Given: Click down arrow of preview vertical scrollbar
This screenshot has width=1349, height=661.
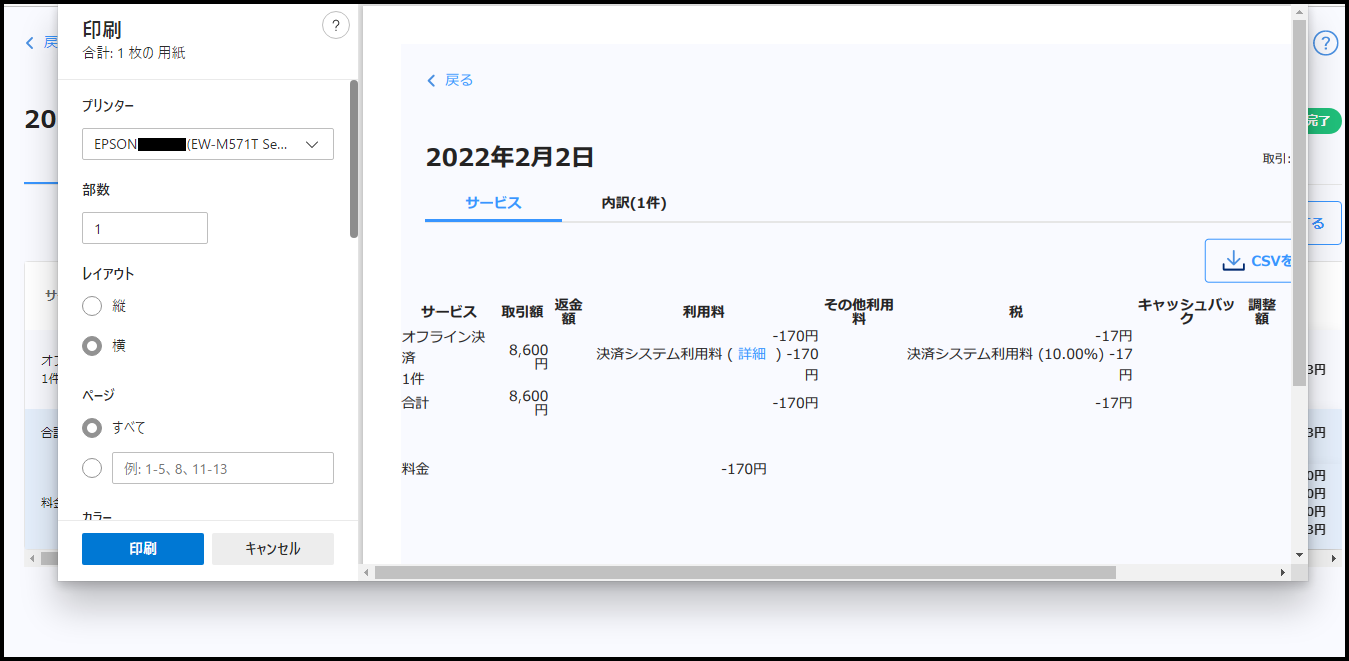Looking at the screenshot, I should point(1299,554).
